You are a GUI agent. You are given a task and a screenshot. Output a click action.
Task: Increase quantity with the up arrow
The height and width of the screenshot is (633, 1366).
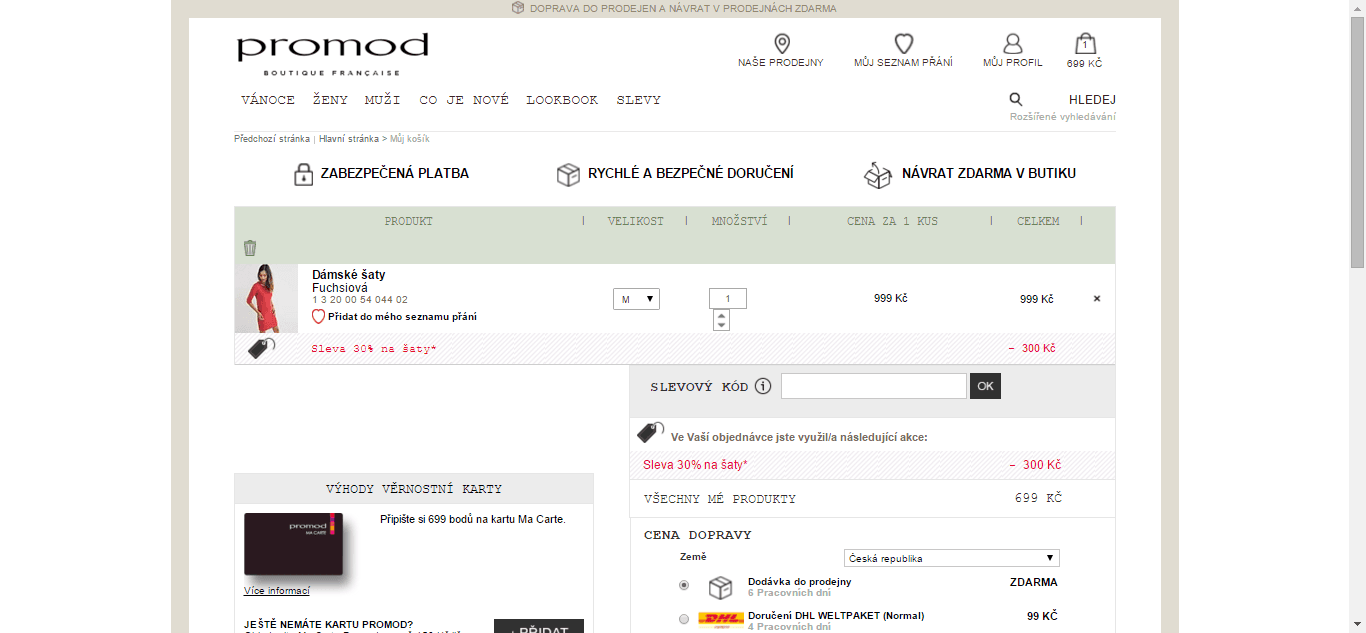(x=722, y=315)
